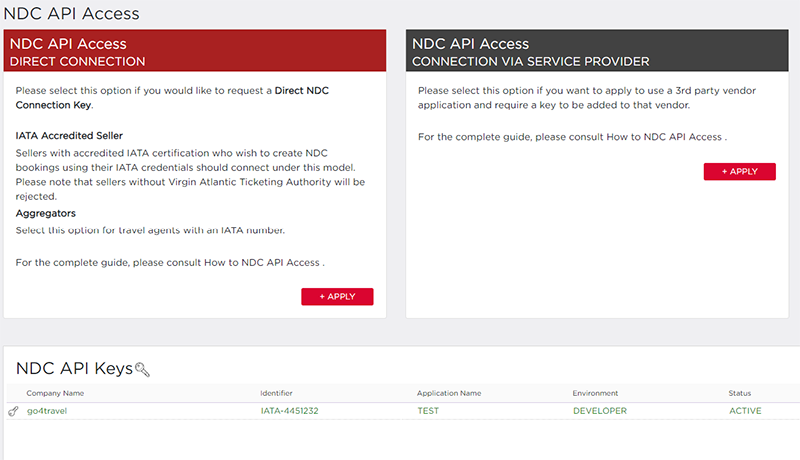800x460 pixels.
Task: Sort by Status column header
Action: coord(740,393)
